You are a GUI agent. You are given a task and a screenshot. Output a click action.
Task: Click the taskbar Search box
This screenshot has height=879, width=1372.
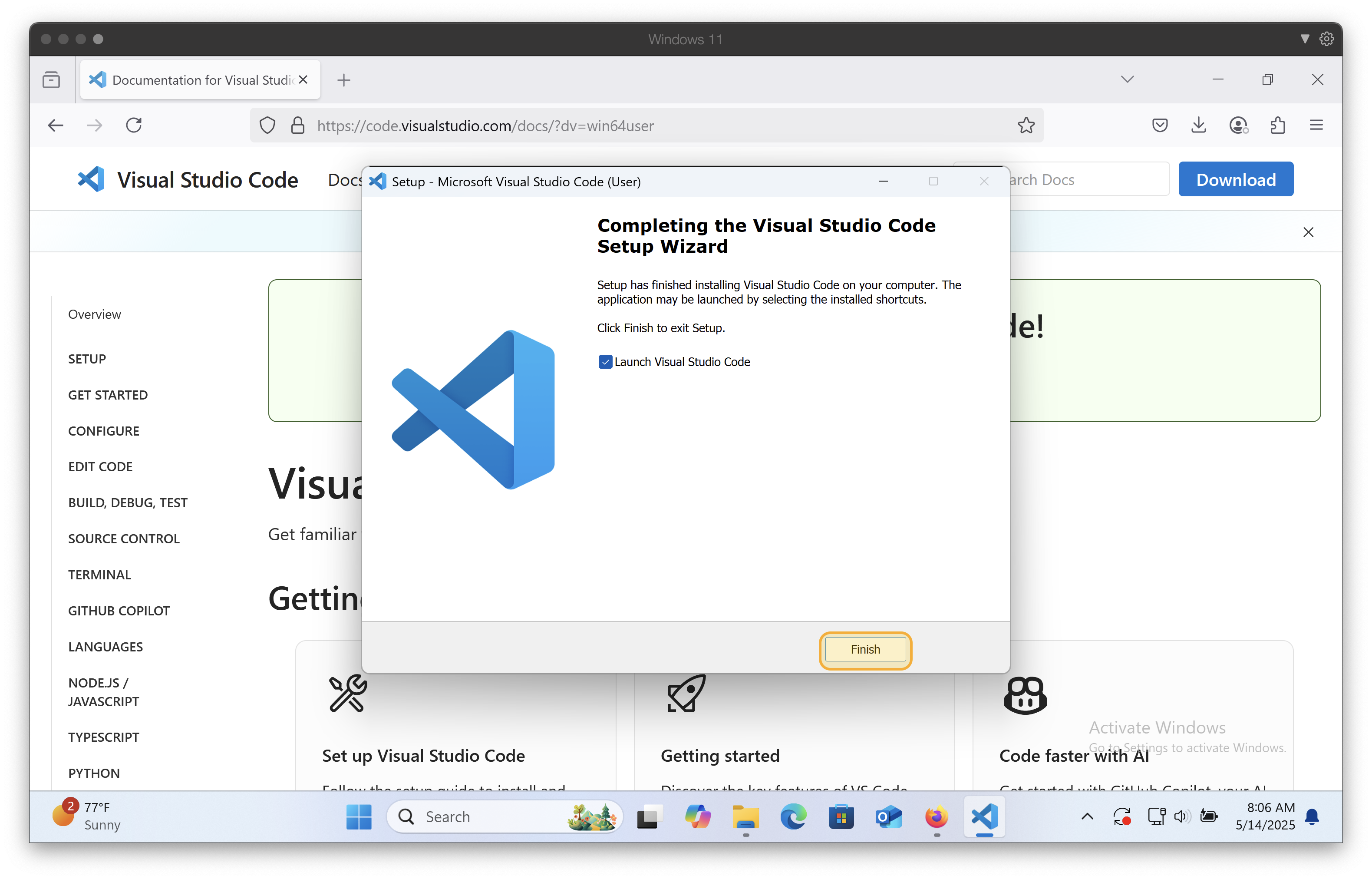pyautogui.click(x=505, y=817)
